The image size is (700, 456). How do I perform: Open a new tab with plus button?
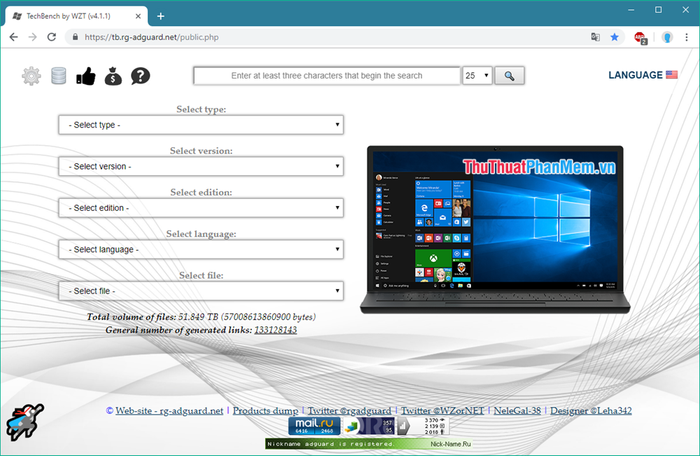pyautogui.click(x=161, y=17)
